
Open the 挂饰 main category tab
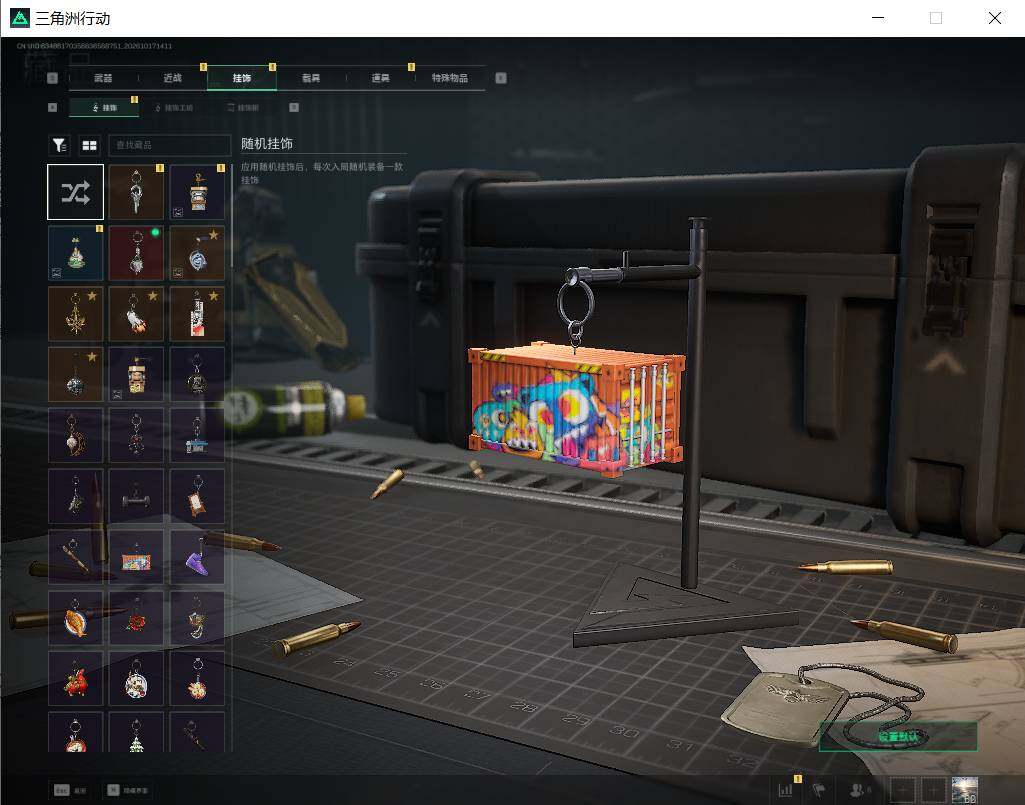click(x=242, y=78)
